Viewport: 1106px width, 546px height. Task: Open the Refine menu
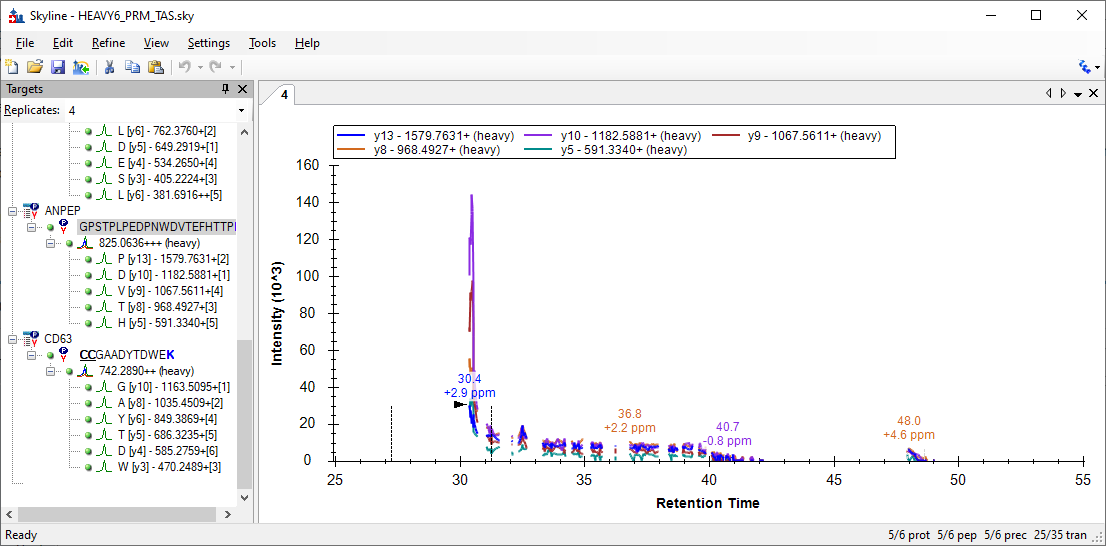point(108,43)
